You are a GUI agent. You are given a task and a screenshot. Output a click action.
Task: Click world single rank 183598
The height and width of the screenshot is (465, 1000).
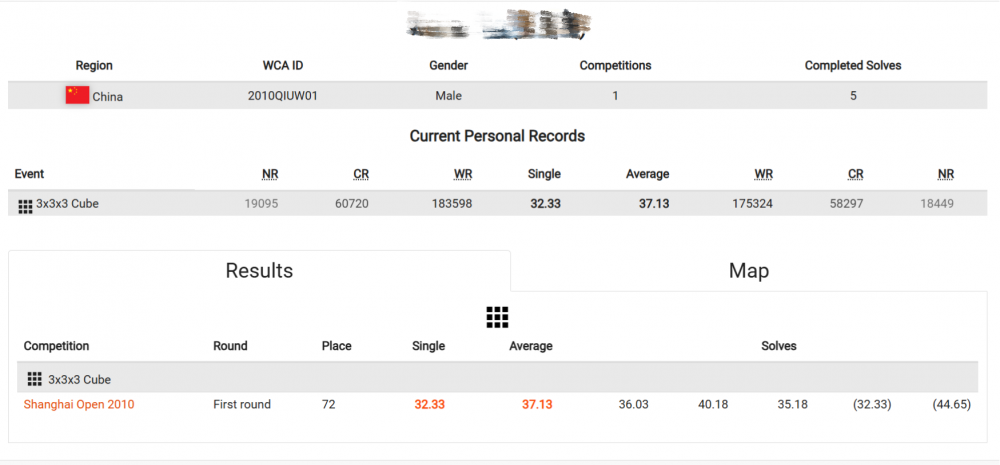(x=452, y=204)
